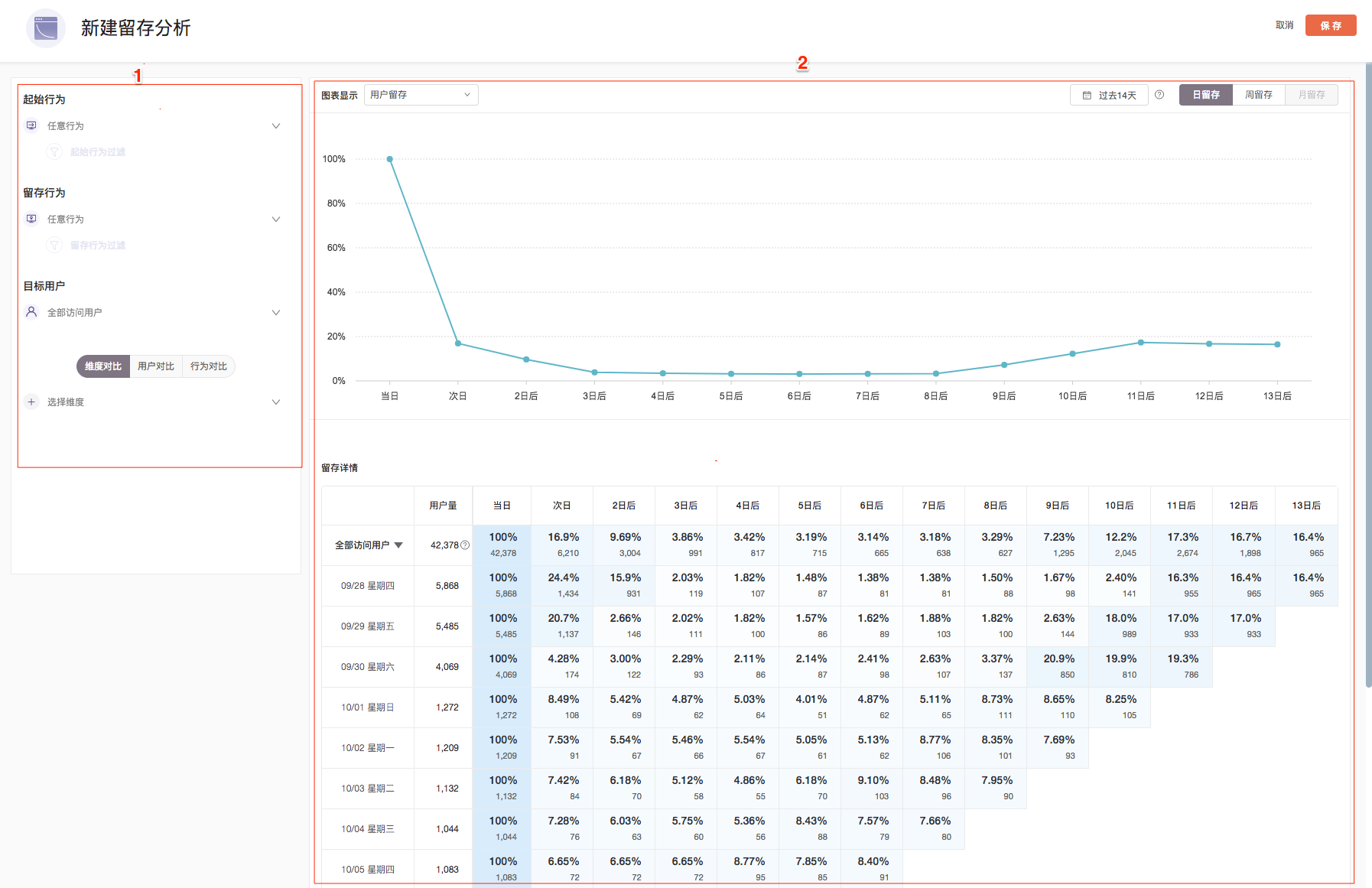The image size is (1372, 888).
Task: Click the 留存行为过滤 filter icon
Action: [x=54, y=246]
